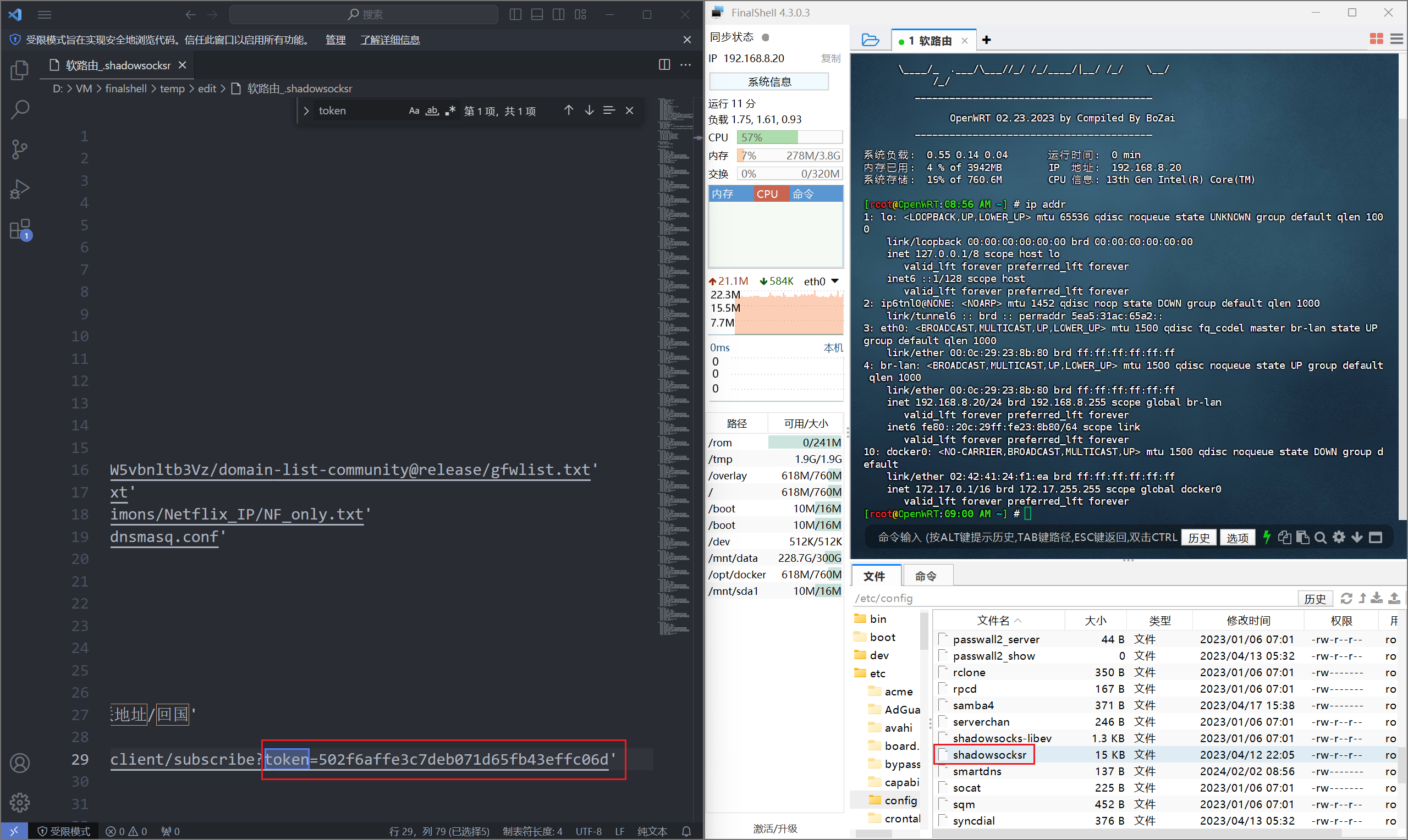Click the learn more link in banner
Screen dimensions: 1408x840
[390, 40]
